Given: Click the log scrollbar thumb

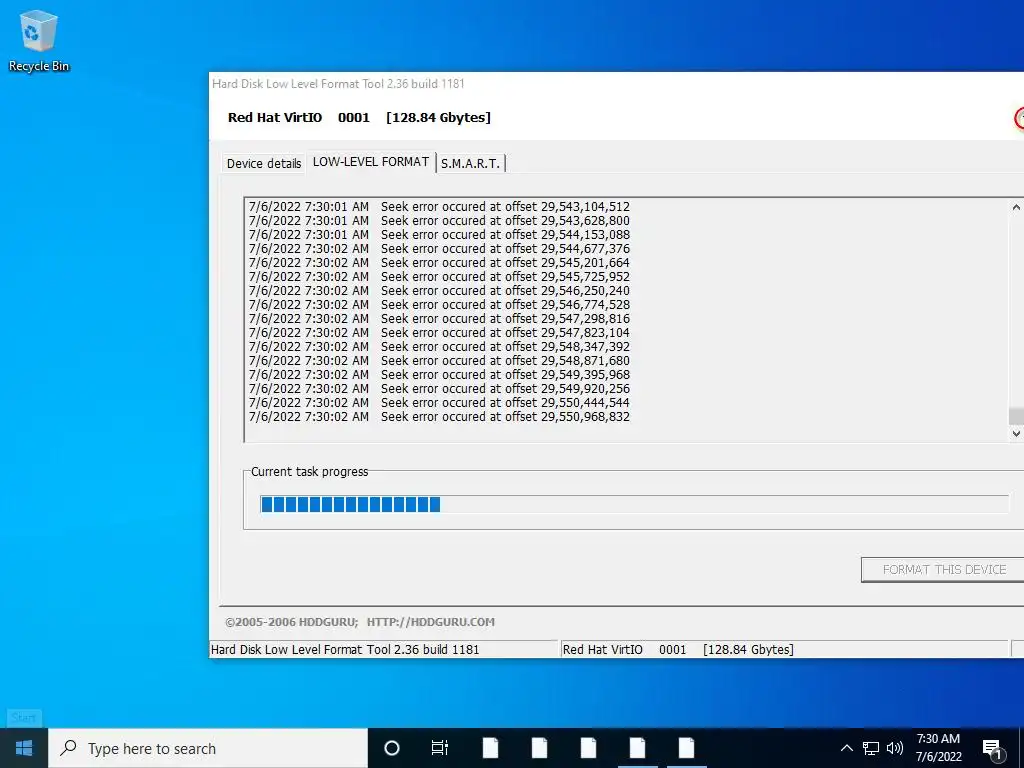Looking at the screenshot, I should 1016,416.
